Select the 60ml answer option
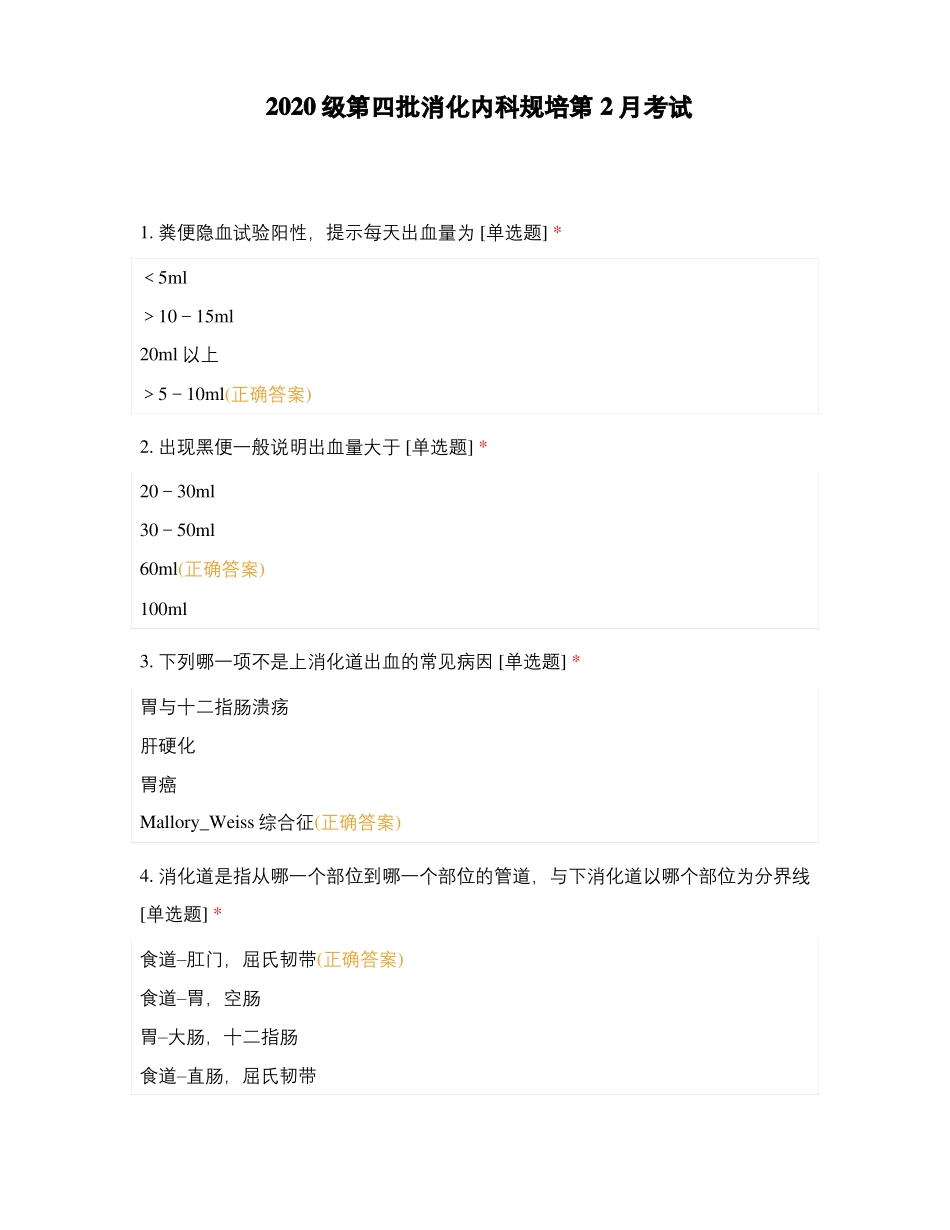 [159, 569]
